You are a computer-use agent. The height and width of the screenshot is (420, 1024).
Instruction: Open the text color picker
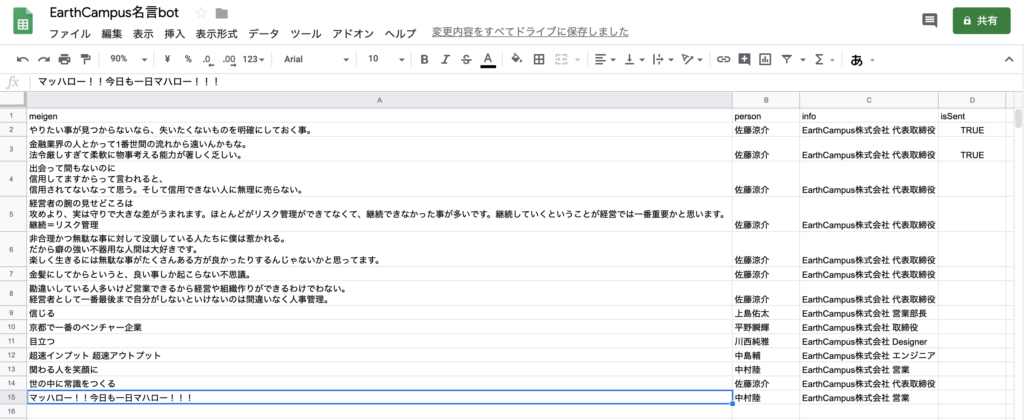(x=488, y=59)
